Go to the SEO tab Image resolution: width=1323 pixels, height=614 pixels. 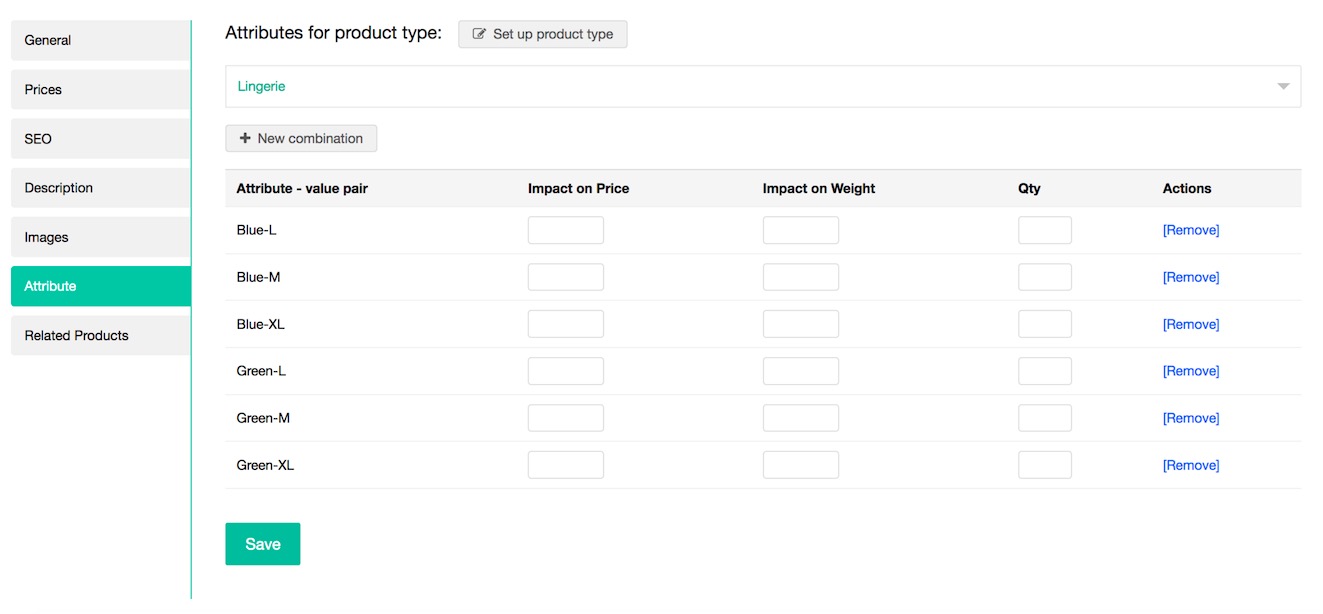(x=100, y=139)
